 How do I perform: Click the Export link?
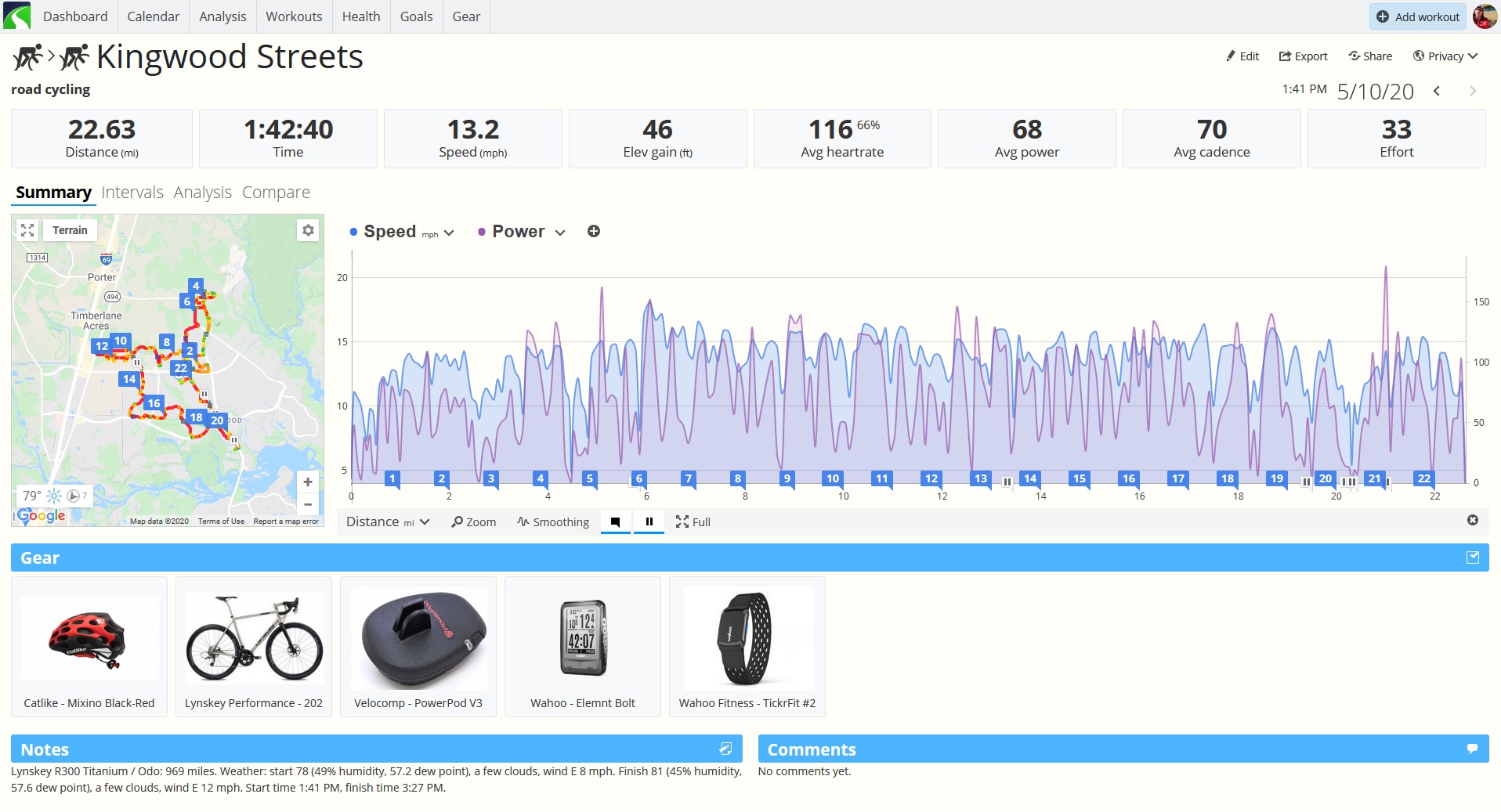[x=1304, y=56]
